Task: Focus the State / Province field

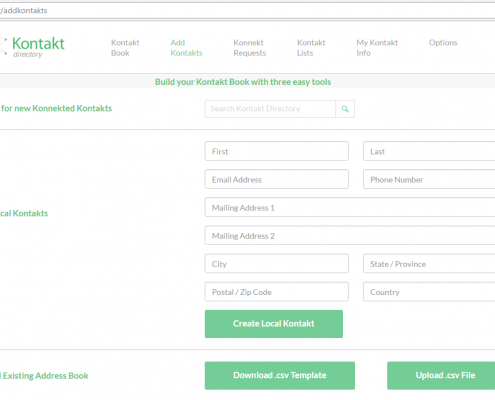Action: 429,264
